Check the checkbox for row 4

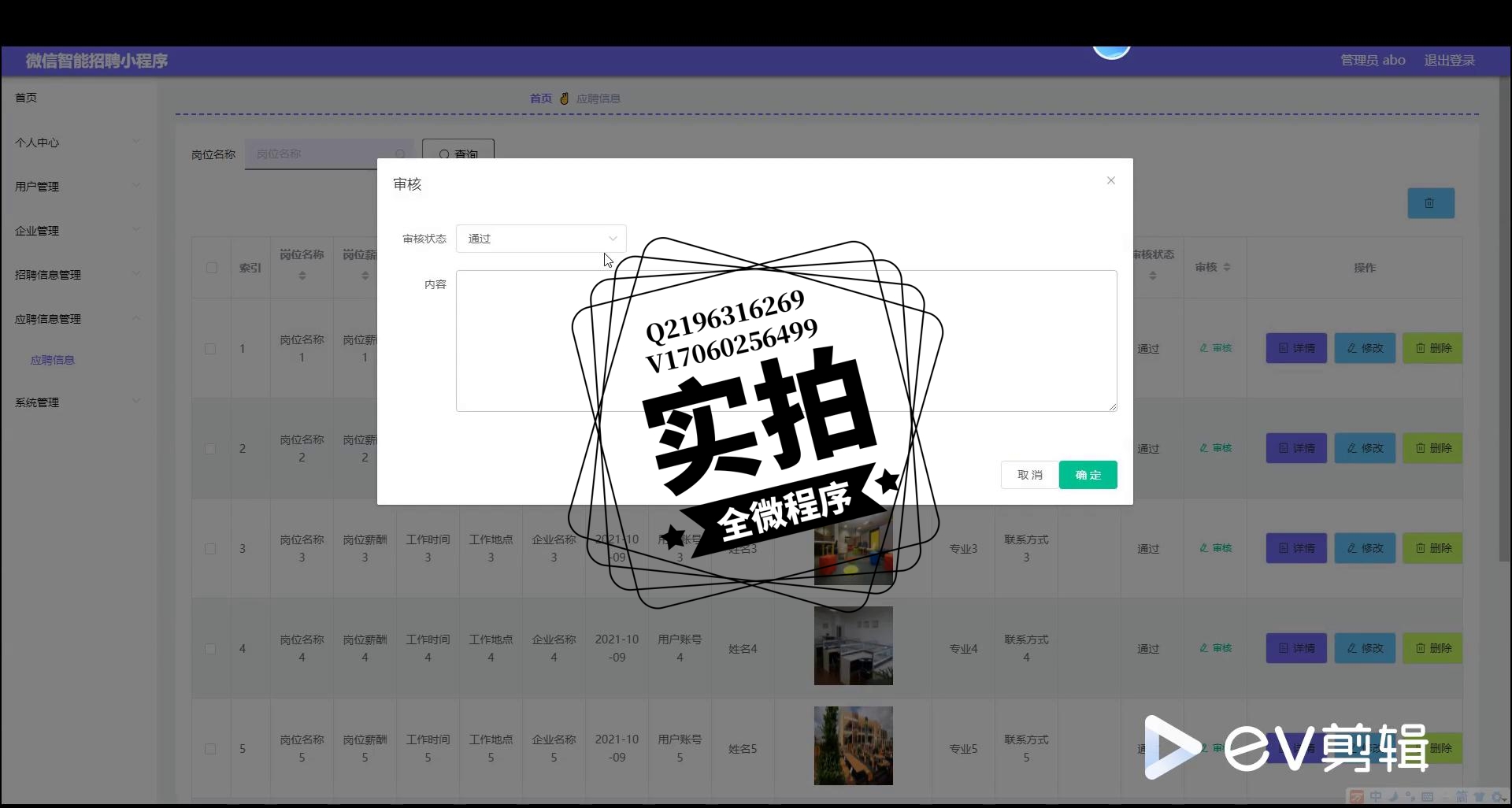[210, 649]
